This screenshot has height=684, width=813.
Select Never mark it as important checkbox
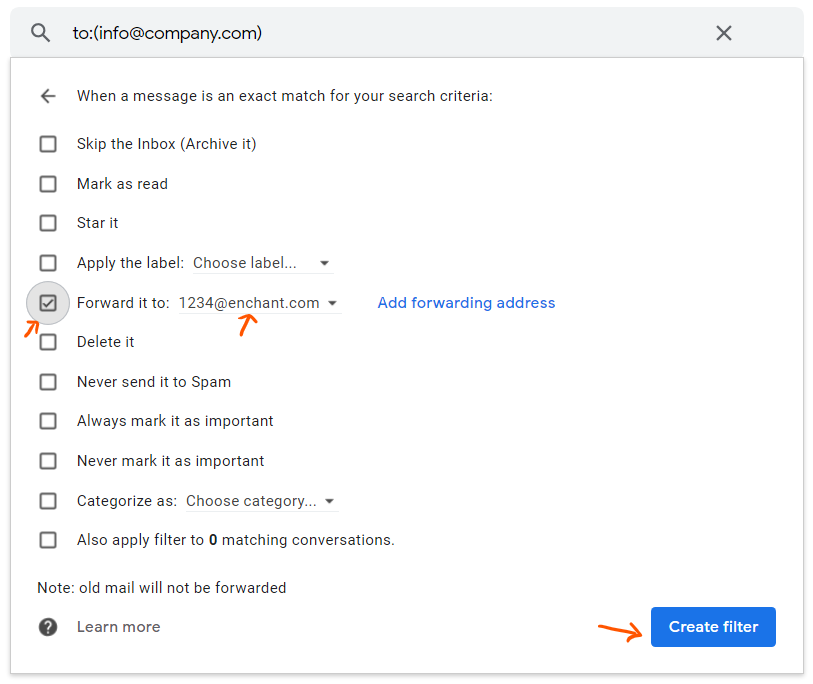pos(48,461)
